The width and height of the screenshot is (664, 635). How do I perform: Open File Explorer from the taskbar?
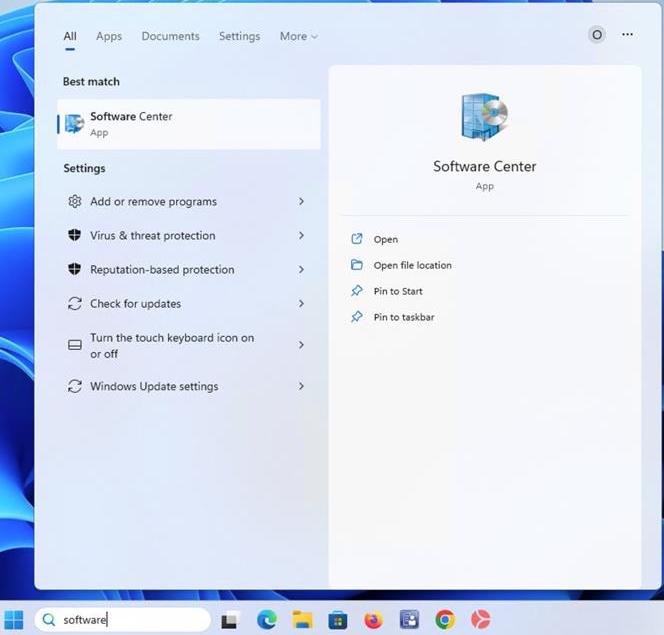[302, 620]
